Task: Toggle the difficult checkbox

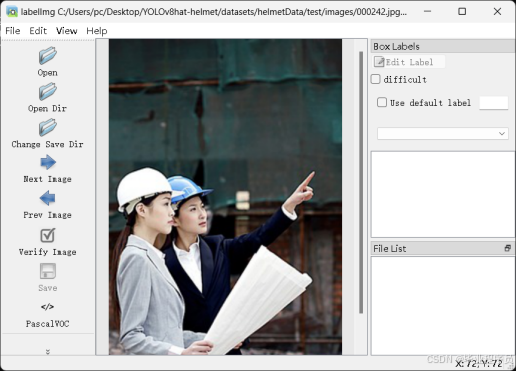Action: click(x=376, y=79)
